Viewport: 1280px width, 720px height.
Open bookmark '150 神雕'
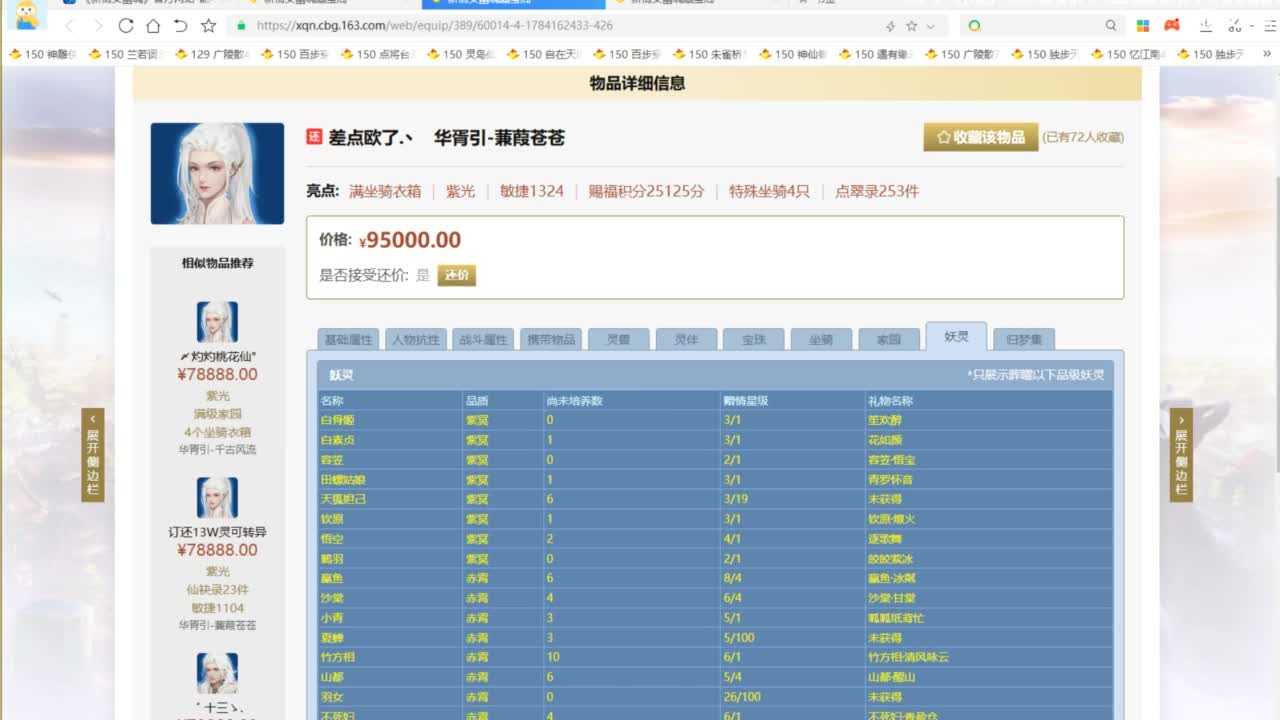[x=42, y=54]
